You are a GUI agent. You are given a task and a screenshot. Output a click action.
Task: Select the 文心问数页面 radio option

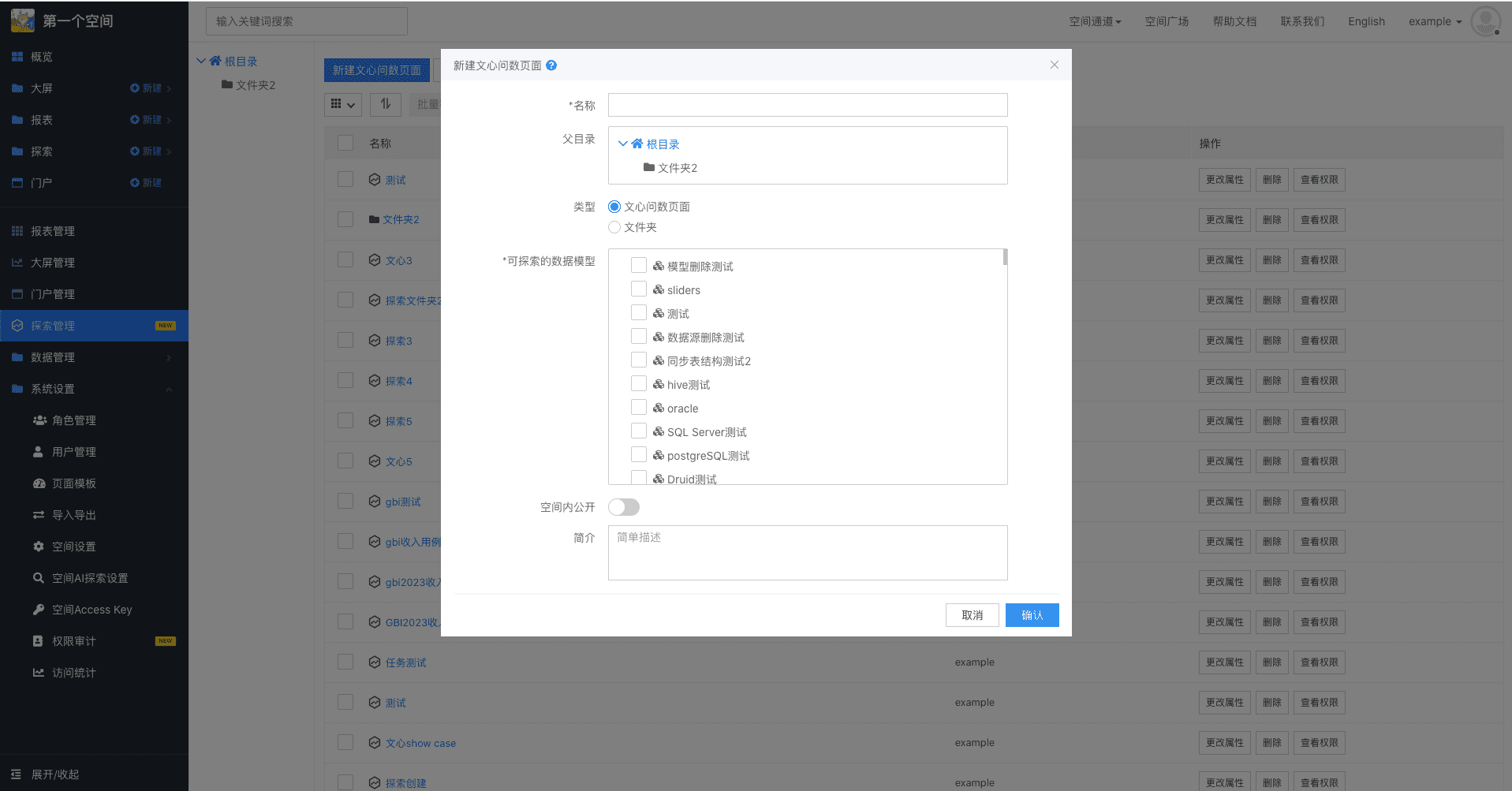pos(614,207)
